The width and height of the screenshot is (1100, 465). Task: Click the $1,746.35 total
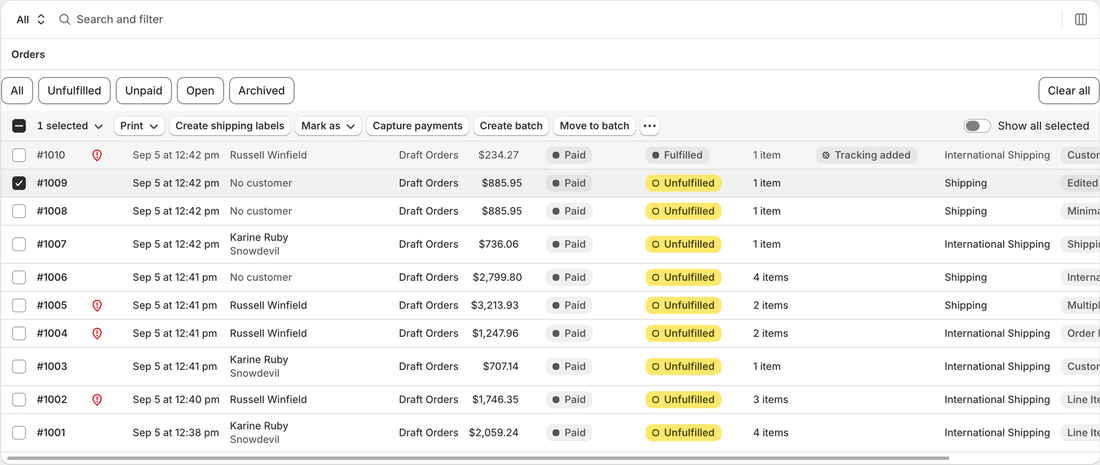pos(495,400)
